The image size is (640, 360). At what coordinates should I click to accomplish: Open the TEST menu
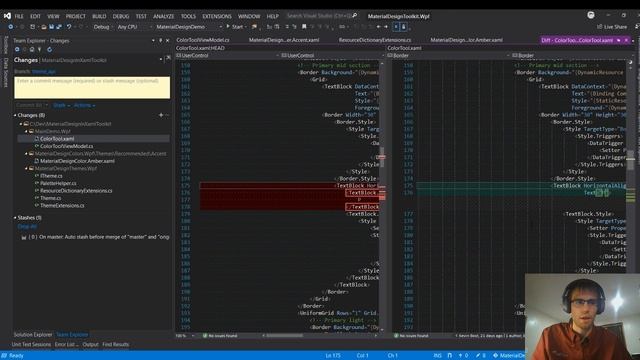click(x=141, y=16)
